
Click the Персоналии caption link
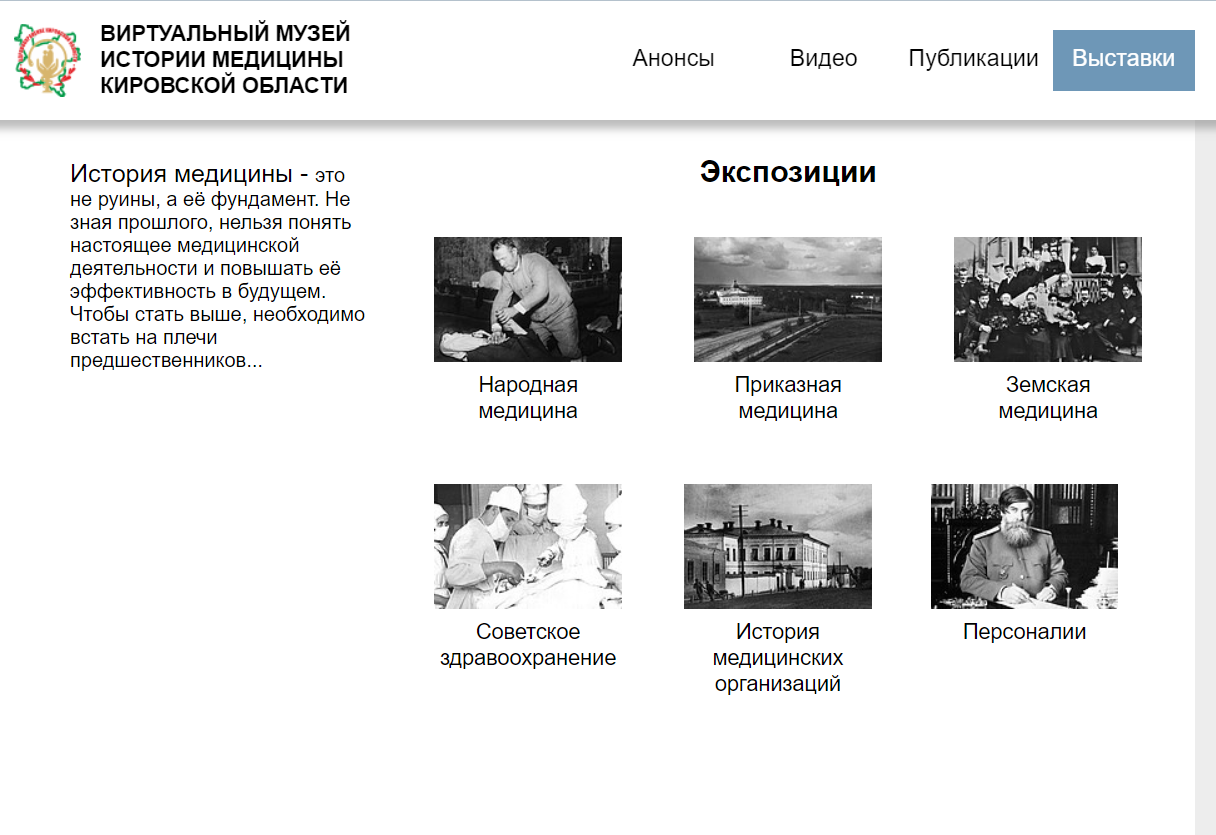(x=1024, y=632)
